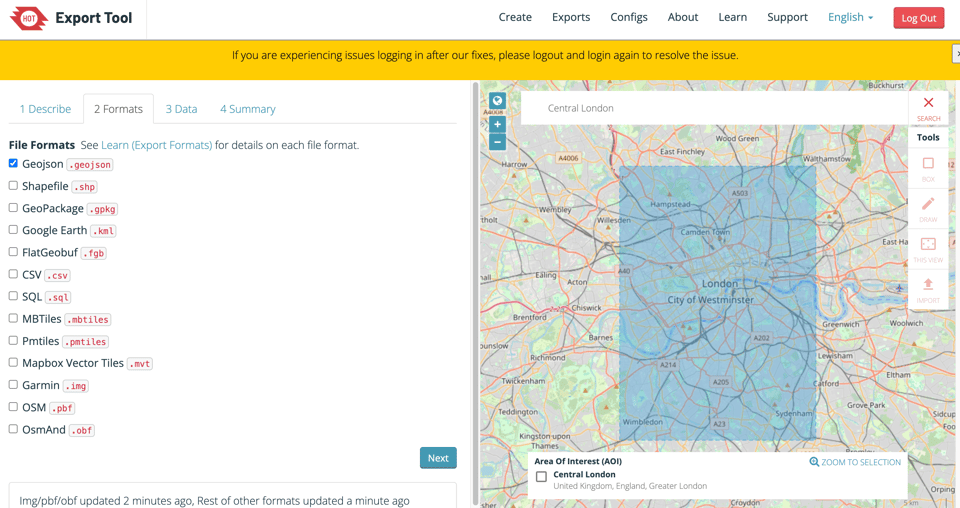Select the Draw pencil tool
Screen dimensions: 960x508
coord(928,209)
